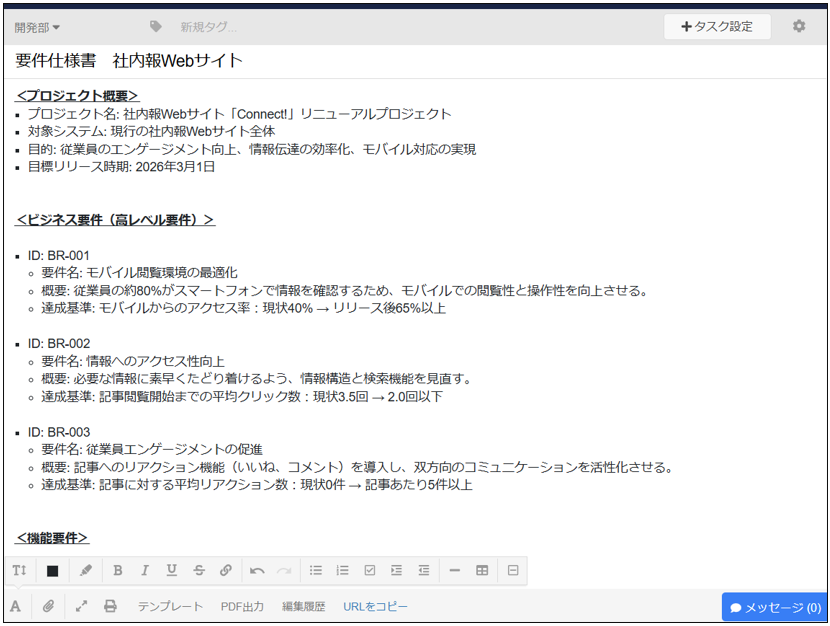Viewport: 830px width, 626px height.
Task: Toggle italic formatting
Action: (x=145, y=570)
